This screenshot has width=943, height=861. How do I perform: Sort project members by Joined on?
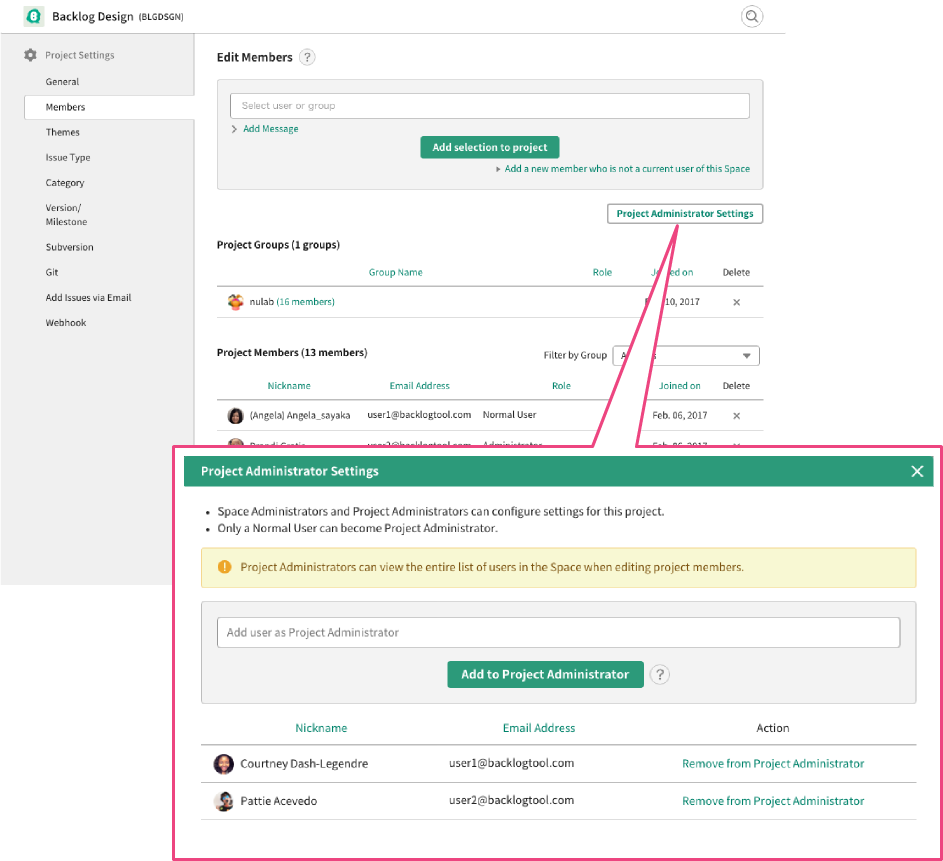(679, 386)
